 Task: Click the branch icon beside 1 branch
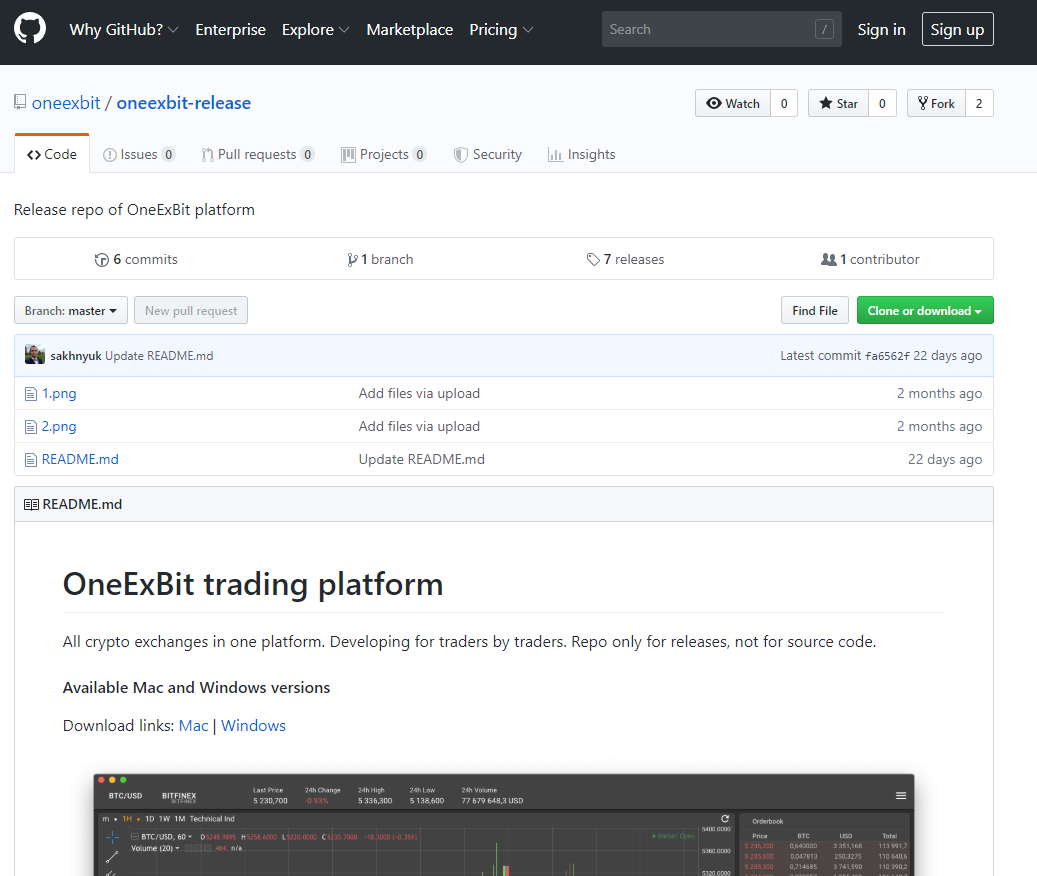(353, 260)
